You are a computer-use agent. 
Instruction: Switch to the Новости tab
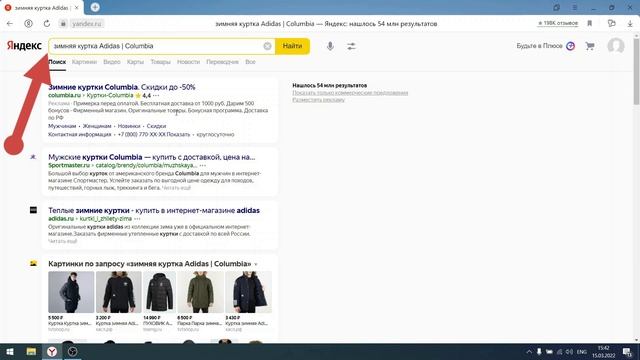pos(188,62)
